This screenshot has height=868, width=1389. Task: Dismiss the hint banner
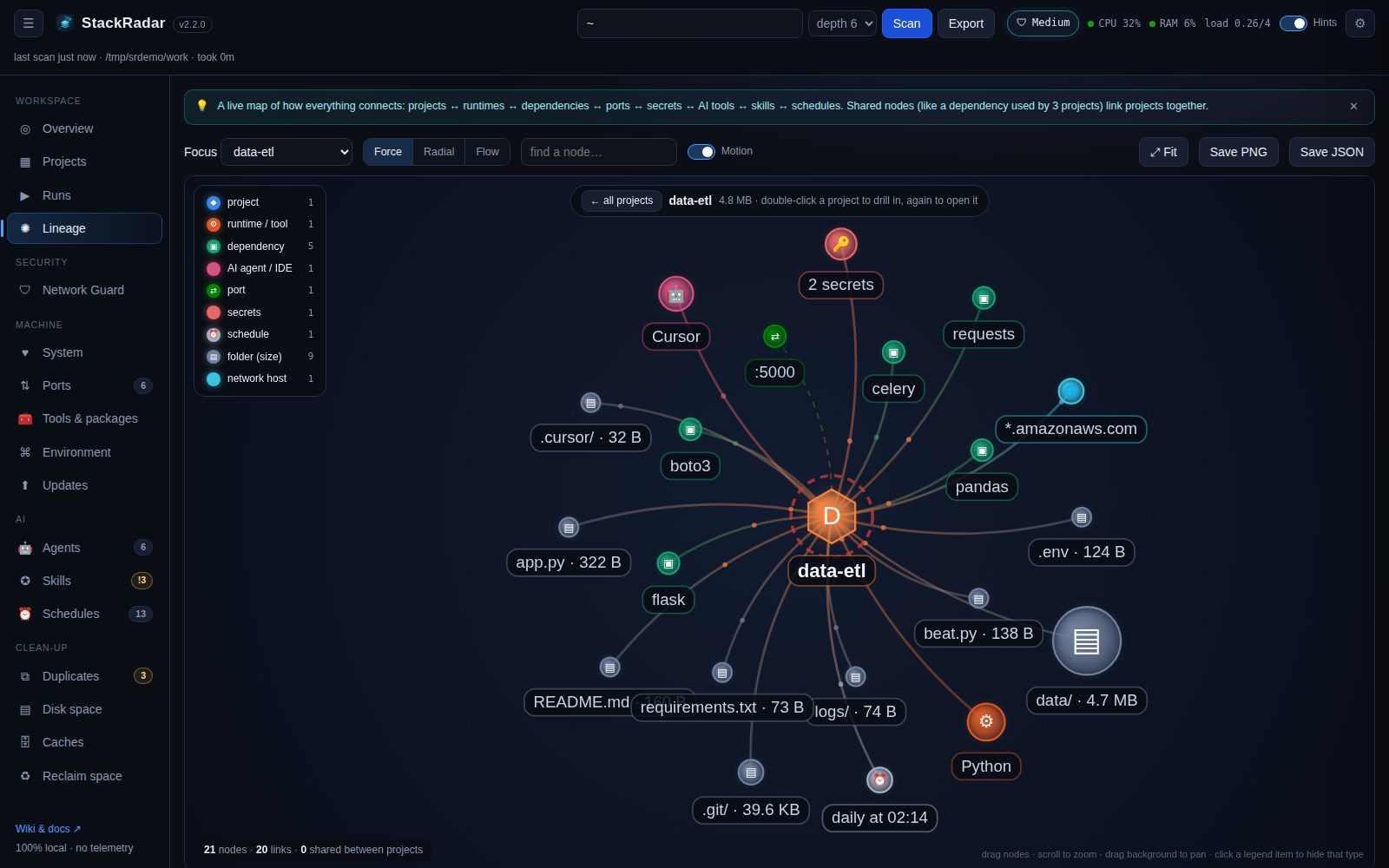1353,106
